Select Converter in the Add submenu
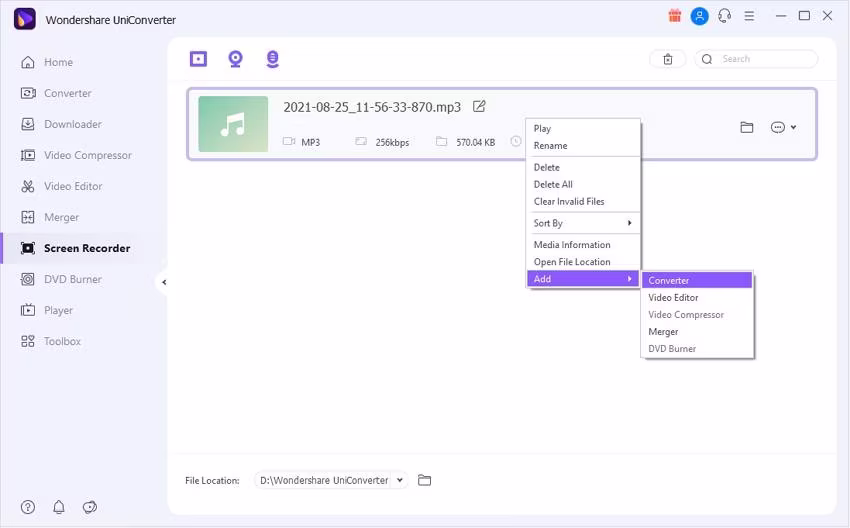The height and width of the screenshot is (528, 850). pyautogui.click(x=697, y=280)
